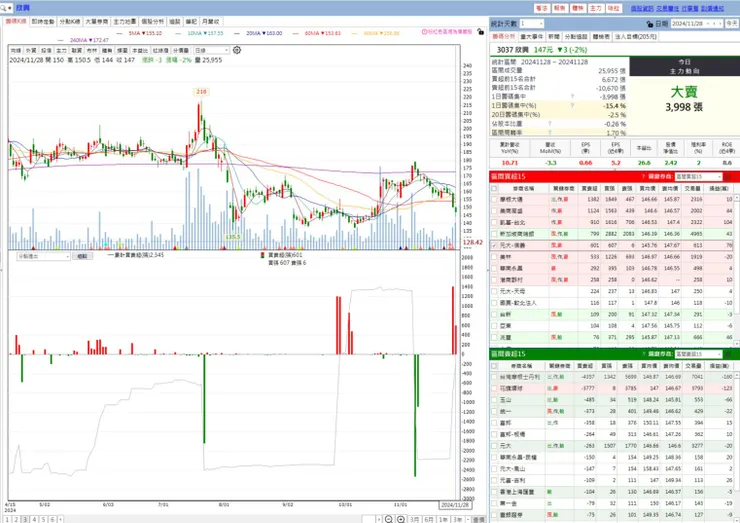The image size is (740, 523).
Task: Switch to 個股分析 tab
Action: coord(152,22)
